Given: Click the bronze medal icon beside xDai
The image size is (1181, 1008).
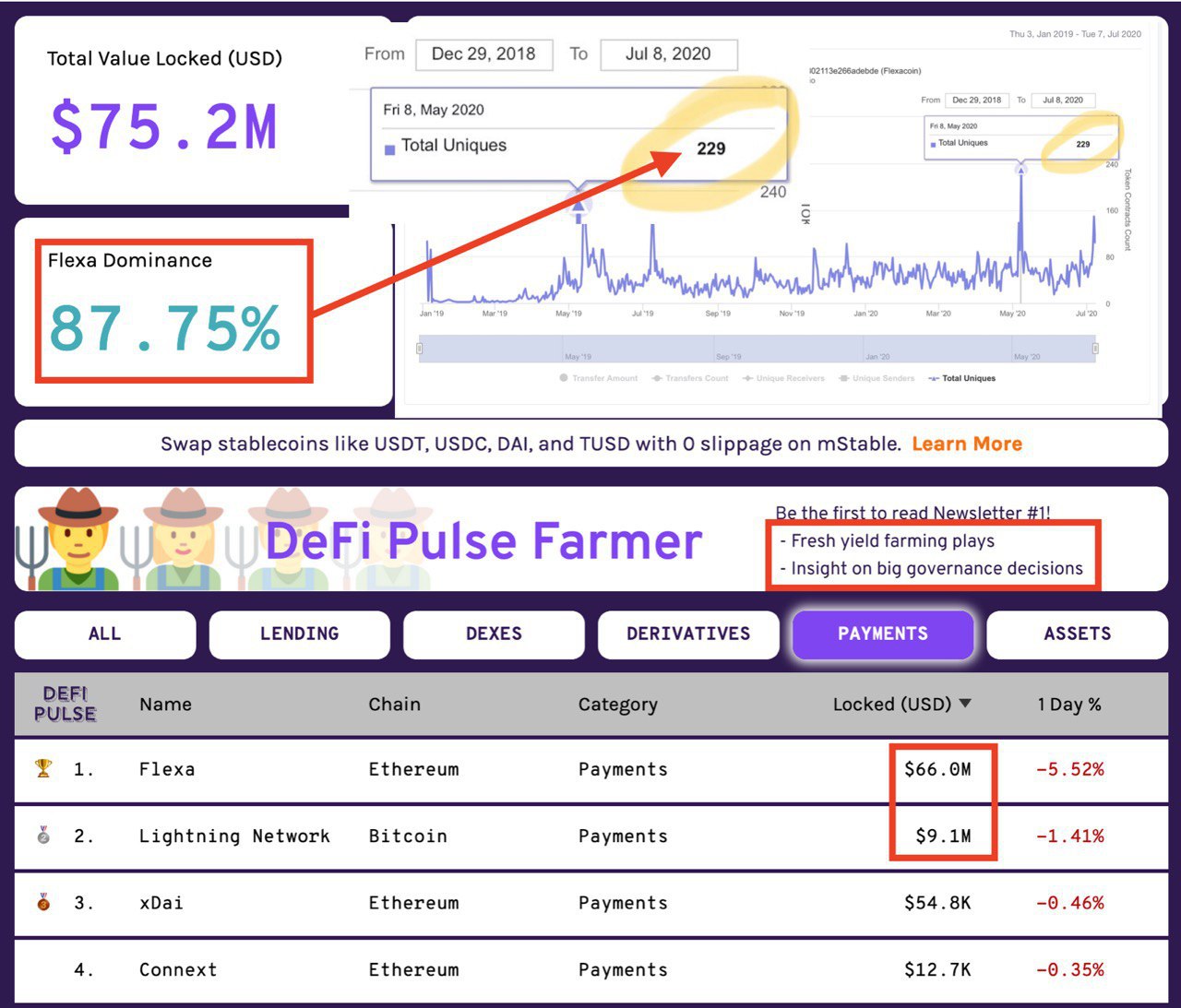Looking at the screenshot, I should [43, 902].
